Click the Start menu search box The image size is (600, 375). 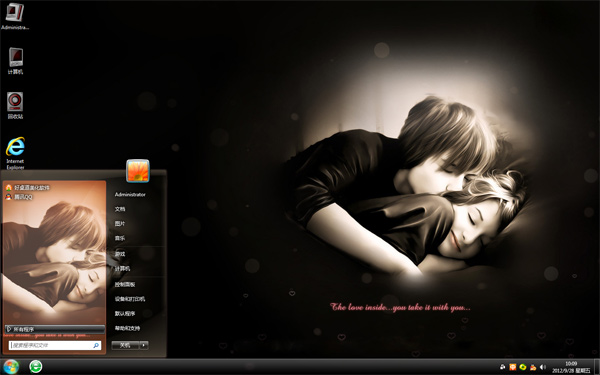click(x=55, y=345)
